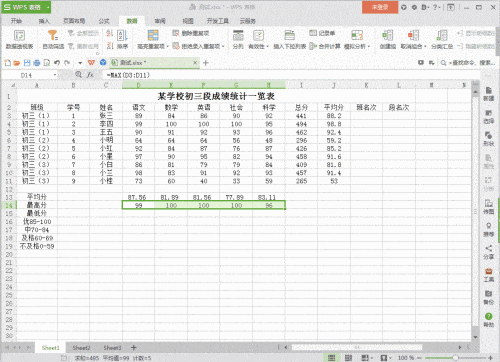
Task: Click the redo arrow icon
Action: pos(67,63)
